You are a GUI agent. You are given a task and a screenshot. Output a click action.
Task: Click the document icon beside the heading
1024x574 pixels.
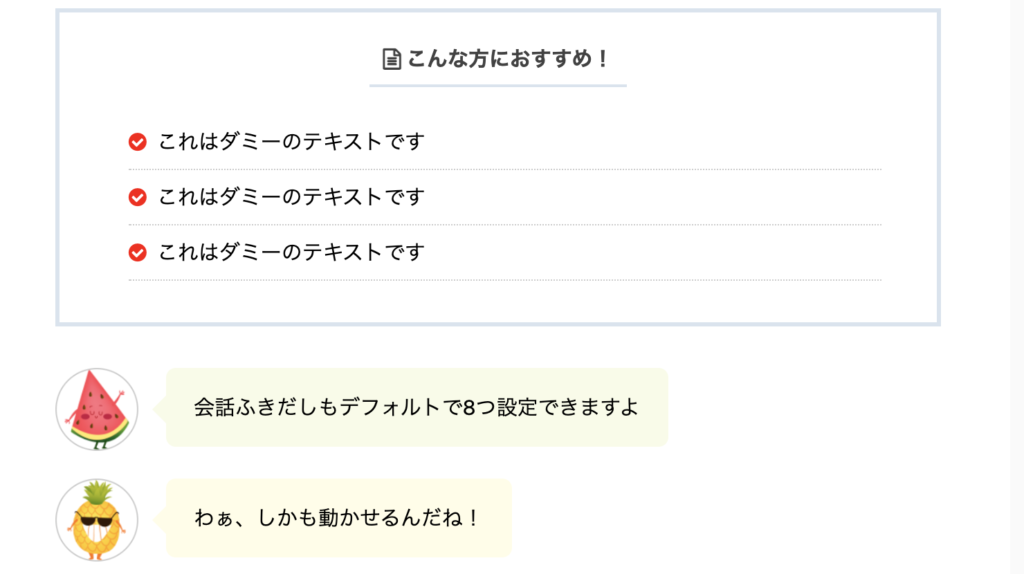point(391,59)
